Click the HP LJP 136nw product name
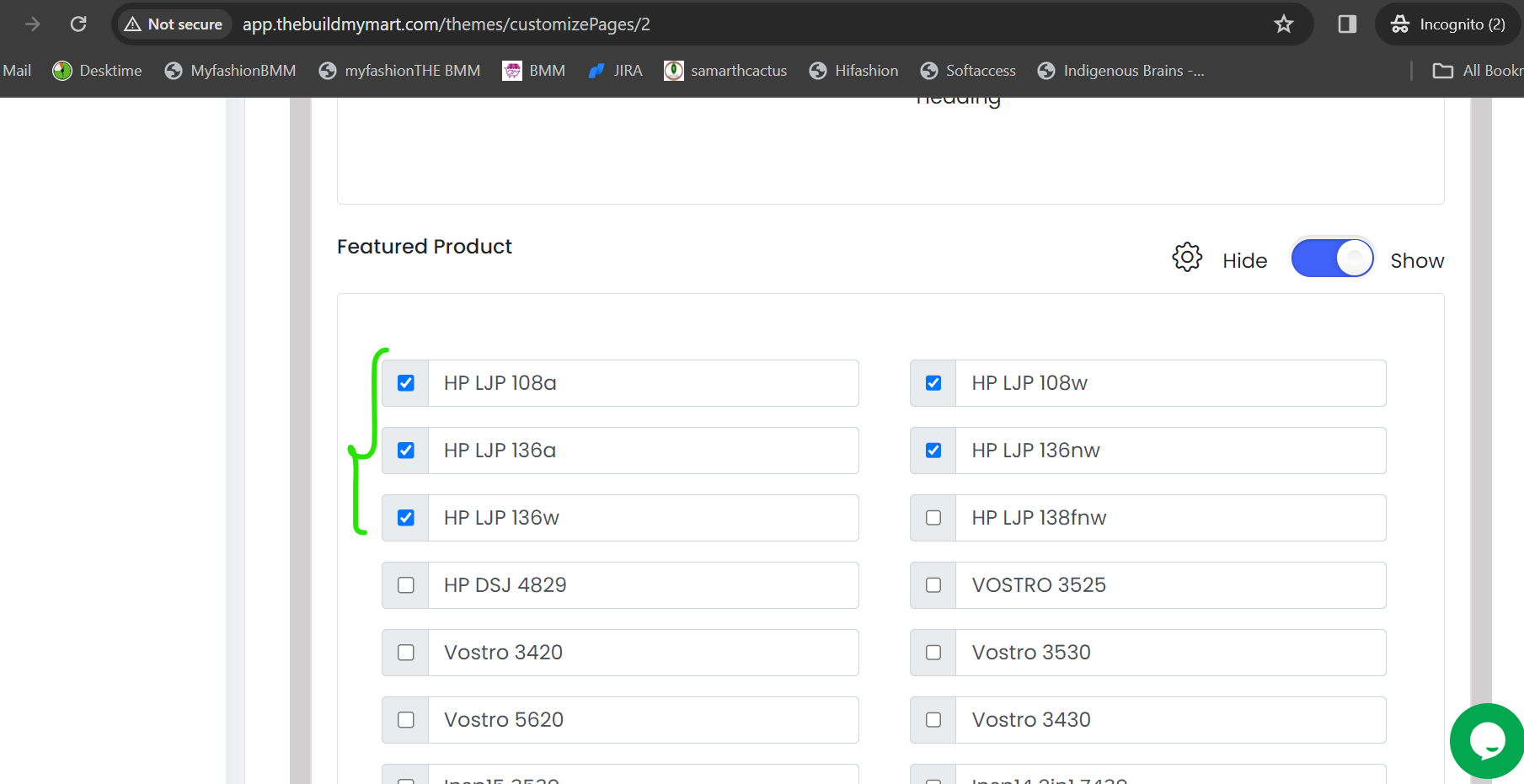The height and width of the screenshot is (784, 1524). tap(1036, 451)
